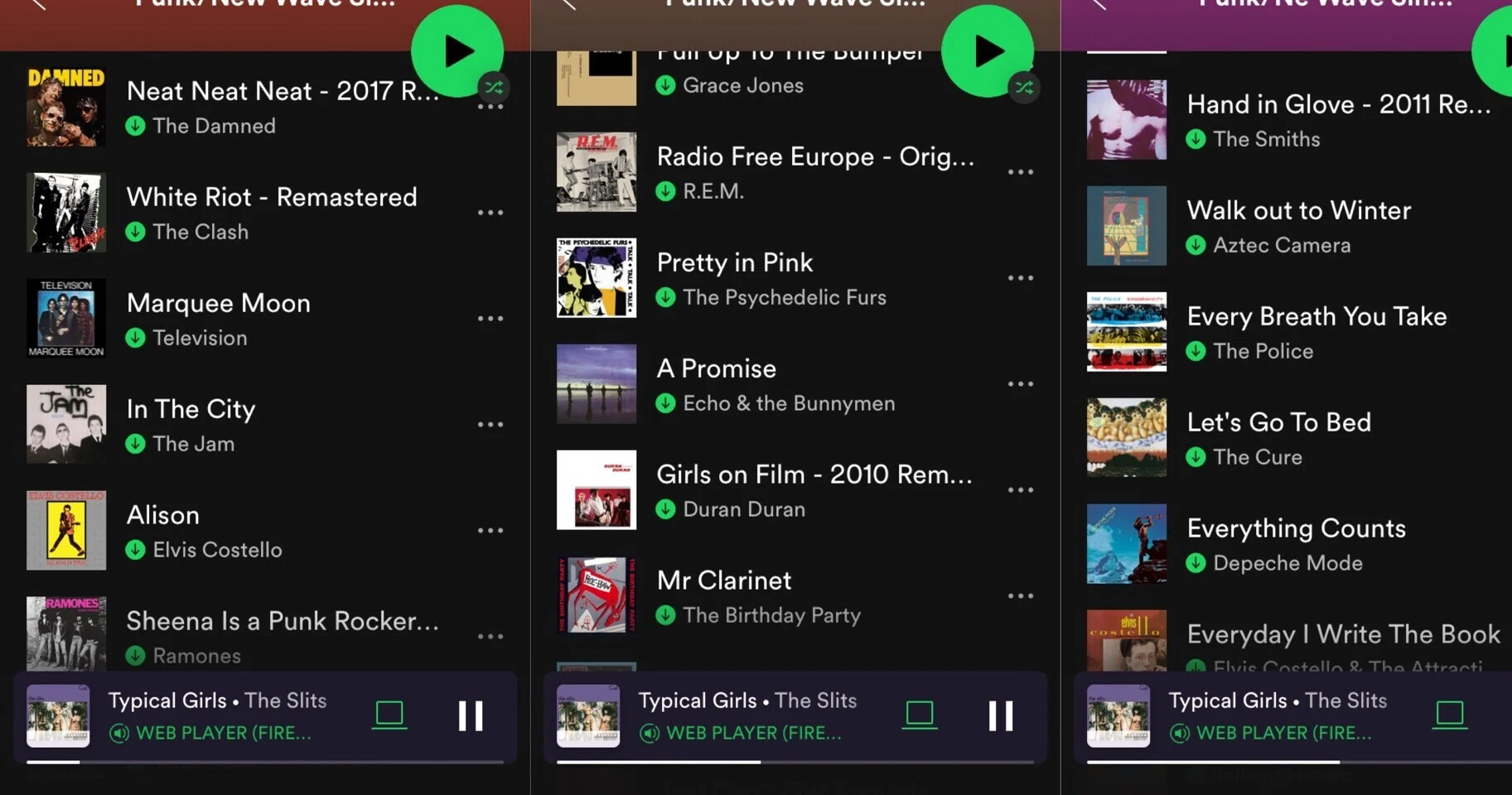Open more options for Alison
This screenshot has width=1512, height=795.
(490, 531)
